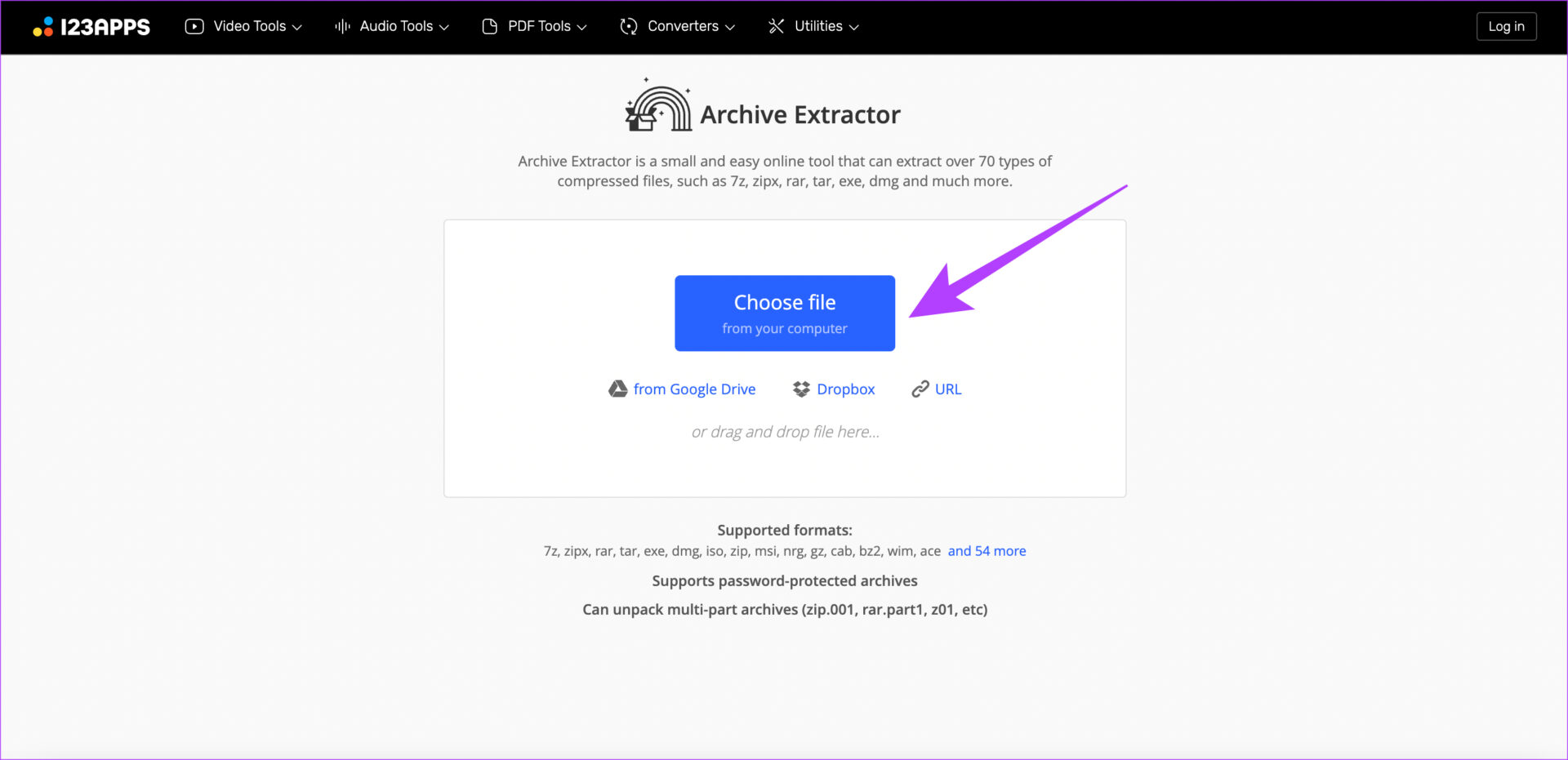This screenshot has height=760, width=1568.
Task: Expand the Converters chevron
Action: click(x=730, y=27)
